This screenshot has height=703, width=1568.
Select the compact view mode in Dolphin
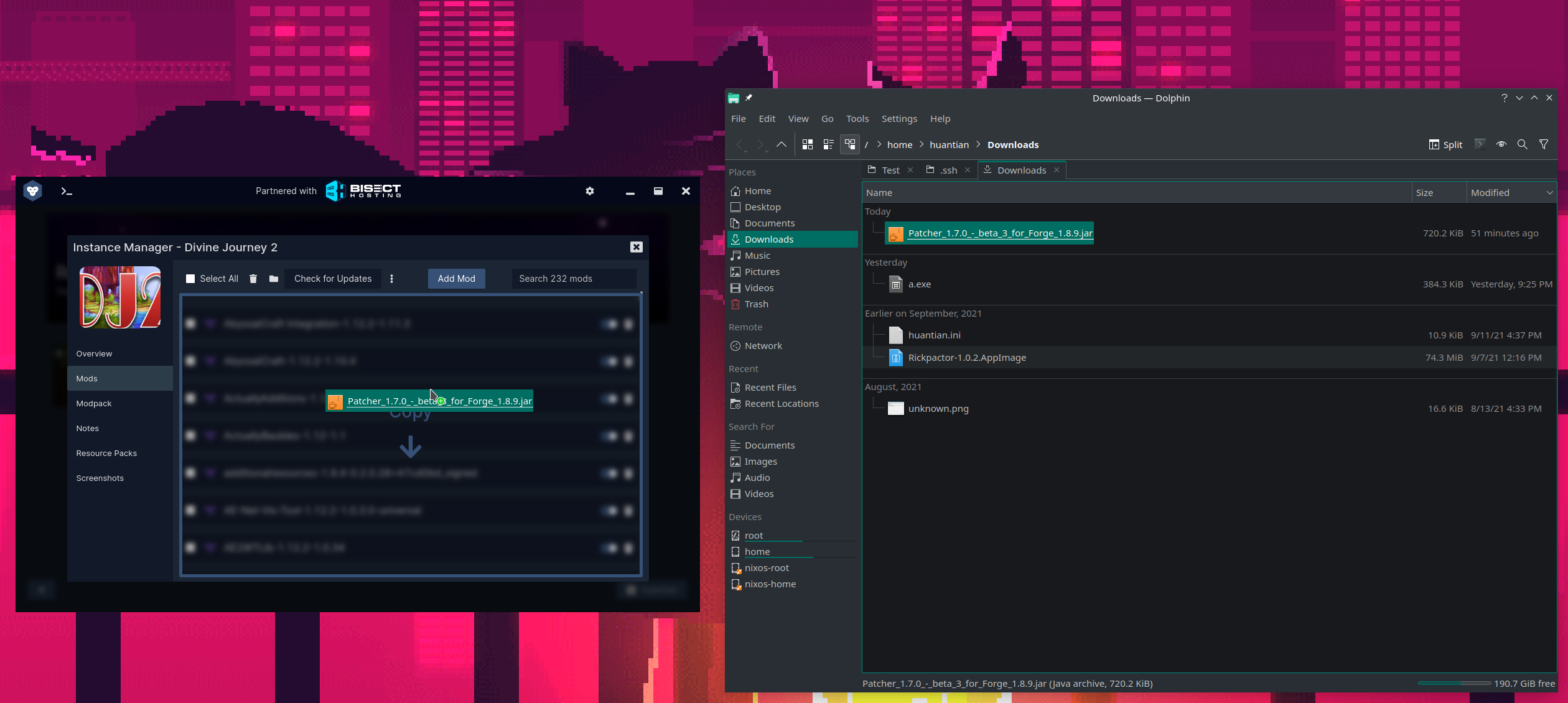point(828,144)
